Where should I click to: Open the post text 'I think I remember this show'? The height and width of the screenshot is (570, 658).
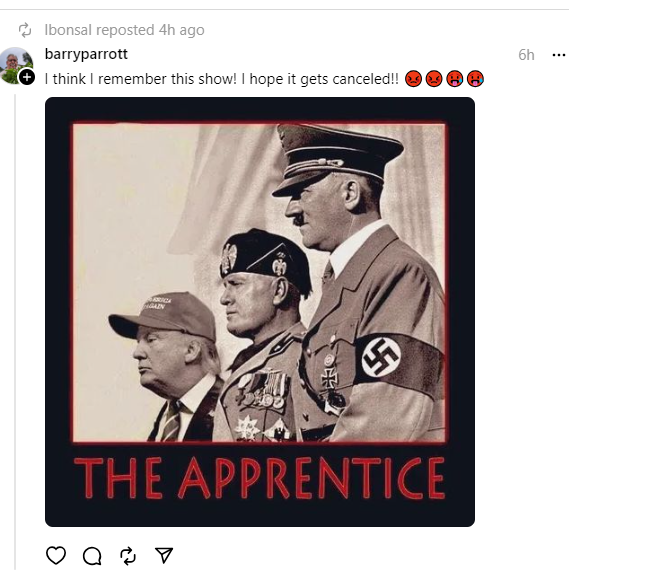141,79
